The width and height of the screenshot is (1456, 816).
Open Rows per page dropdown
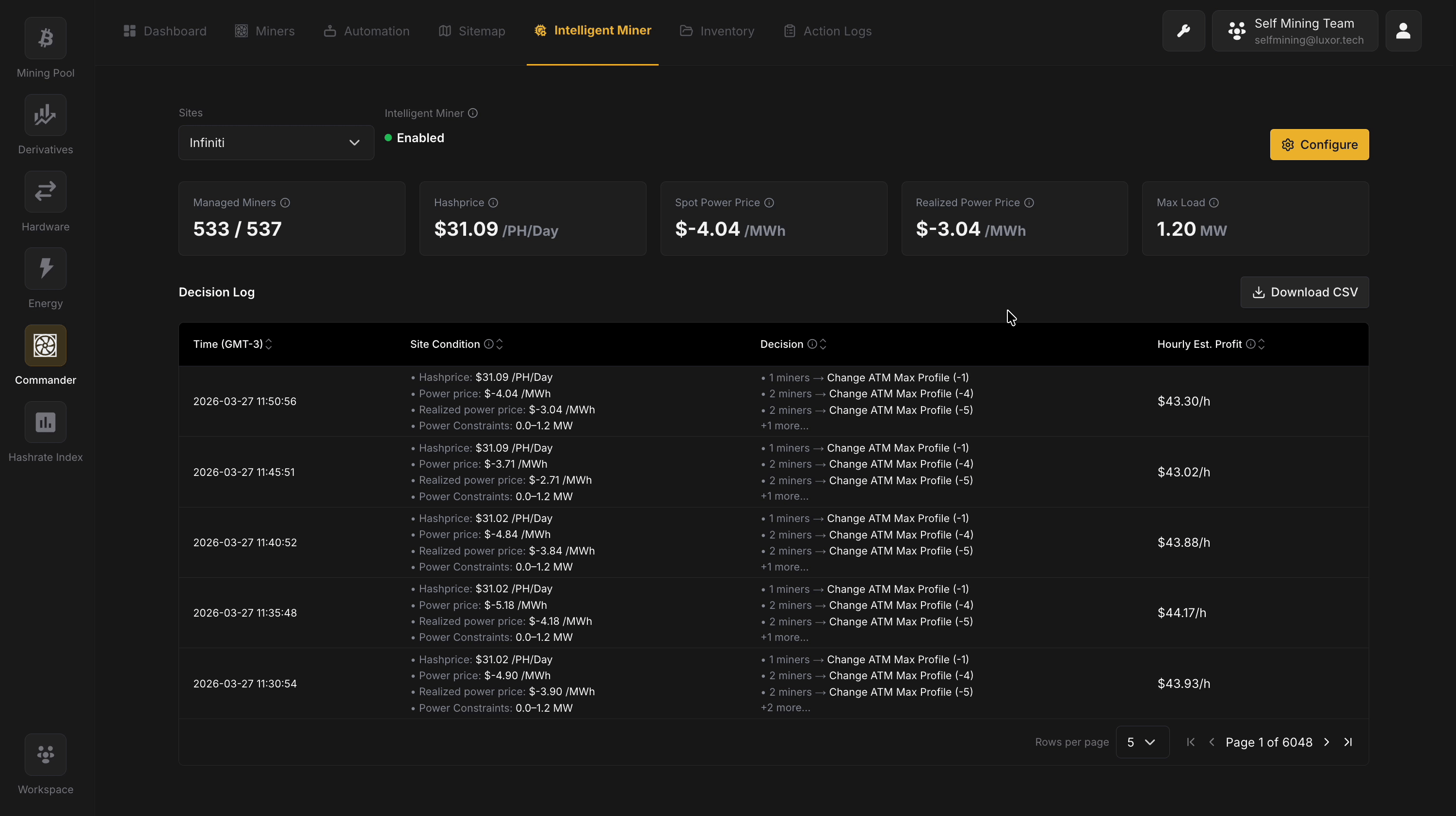coord(1142,742)
